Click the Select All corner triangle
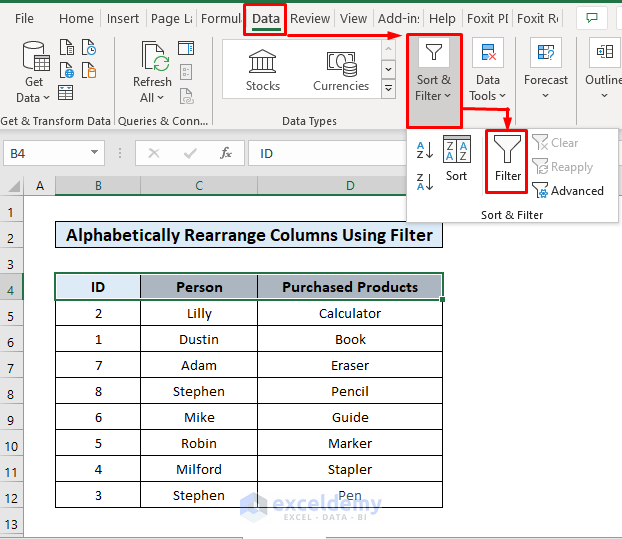 [x=12, y=186]
